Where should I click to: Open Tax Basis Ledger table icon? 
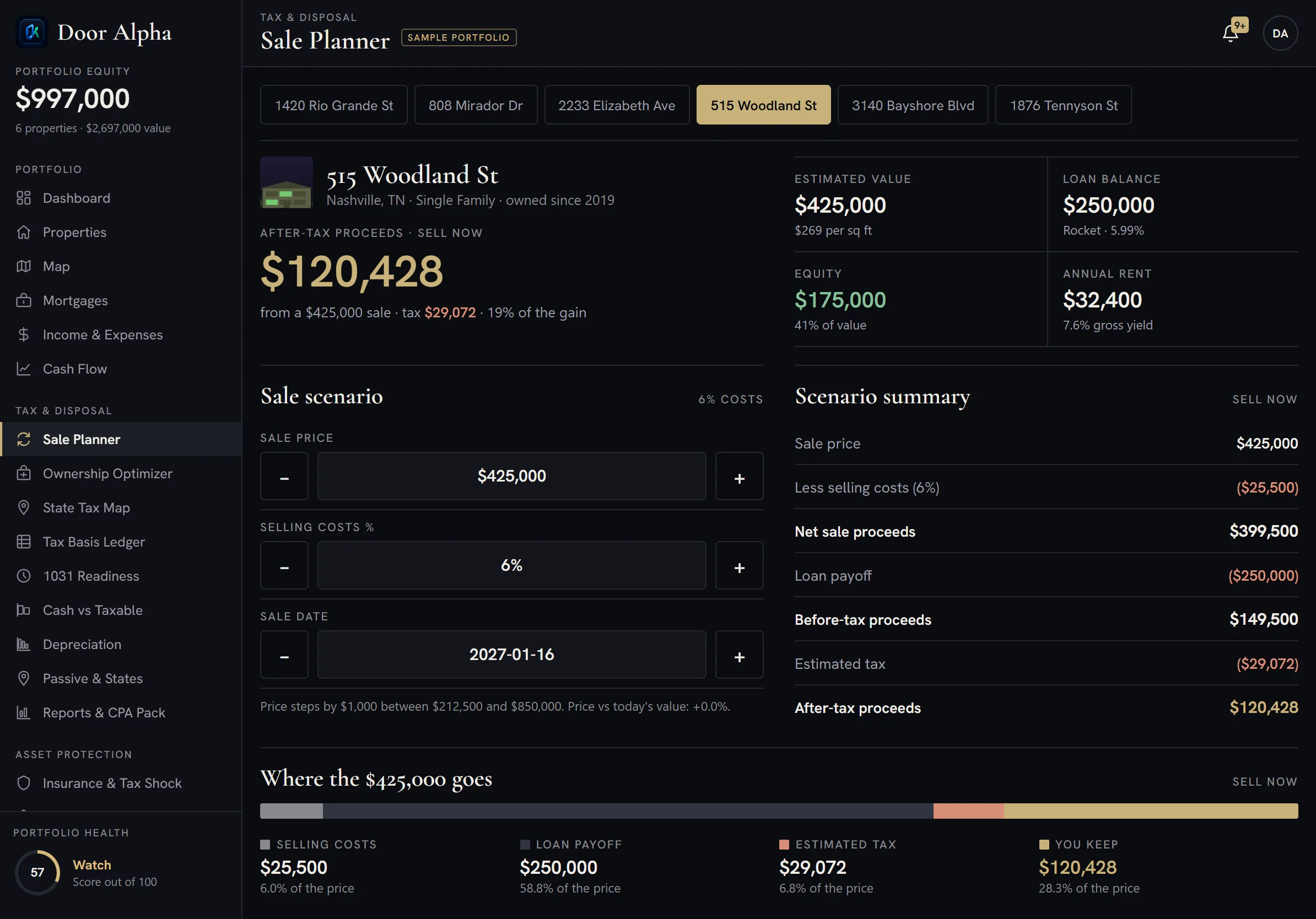24,542
